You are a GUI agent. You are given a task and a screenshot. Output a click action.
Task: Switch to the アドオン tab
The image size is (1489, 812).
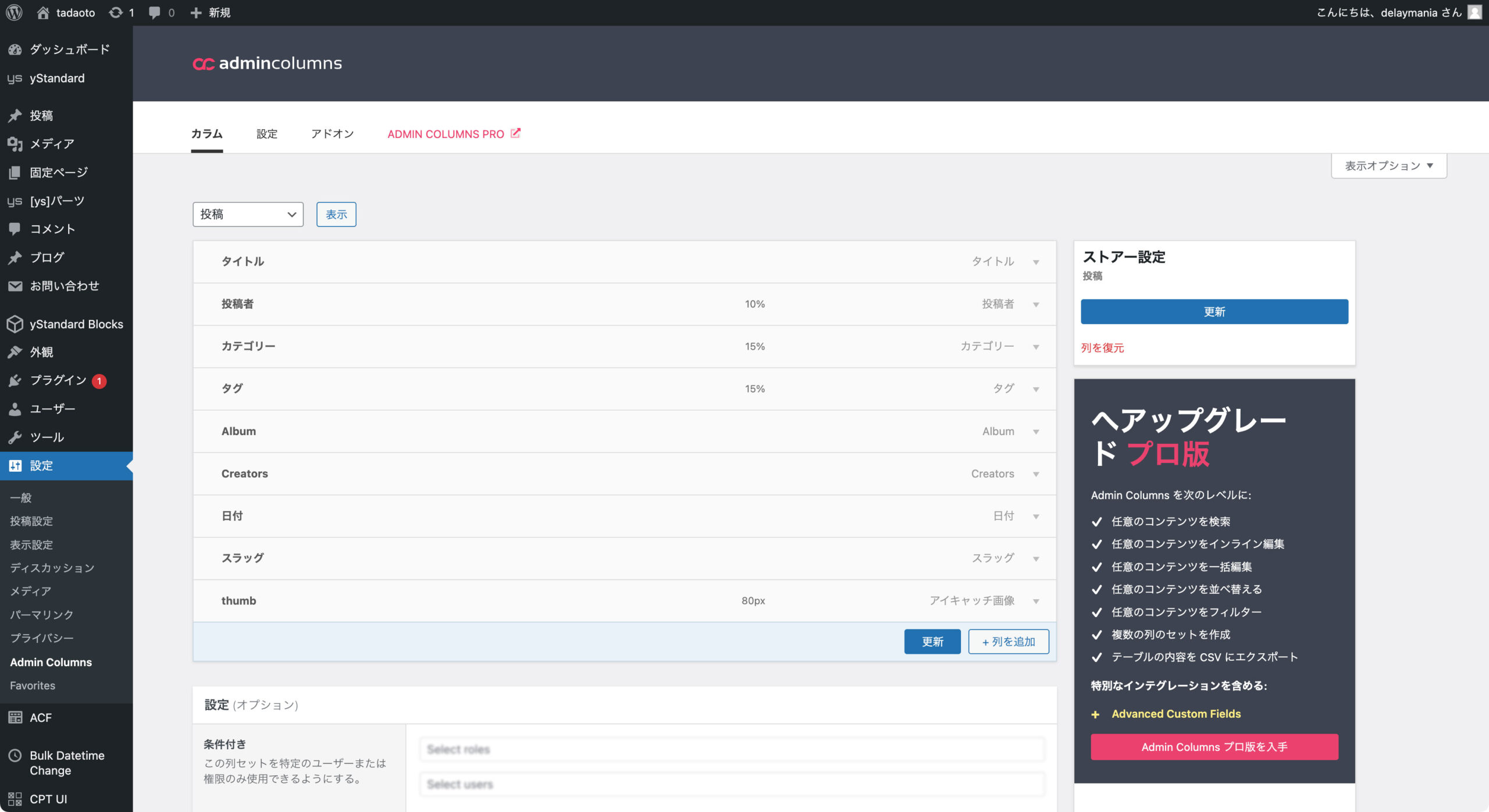point(332,134)
